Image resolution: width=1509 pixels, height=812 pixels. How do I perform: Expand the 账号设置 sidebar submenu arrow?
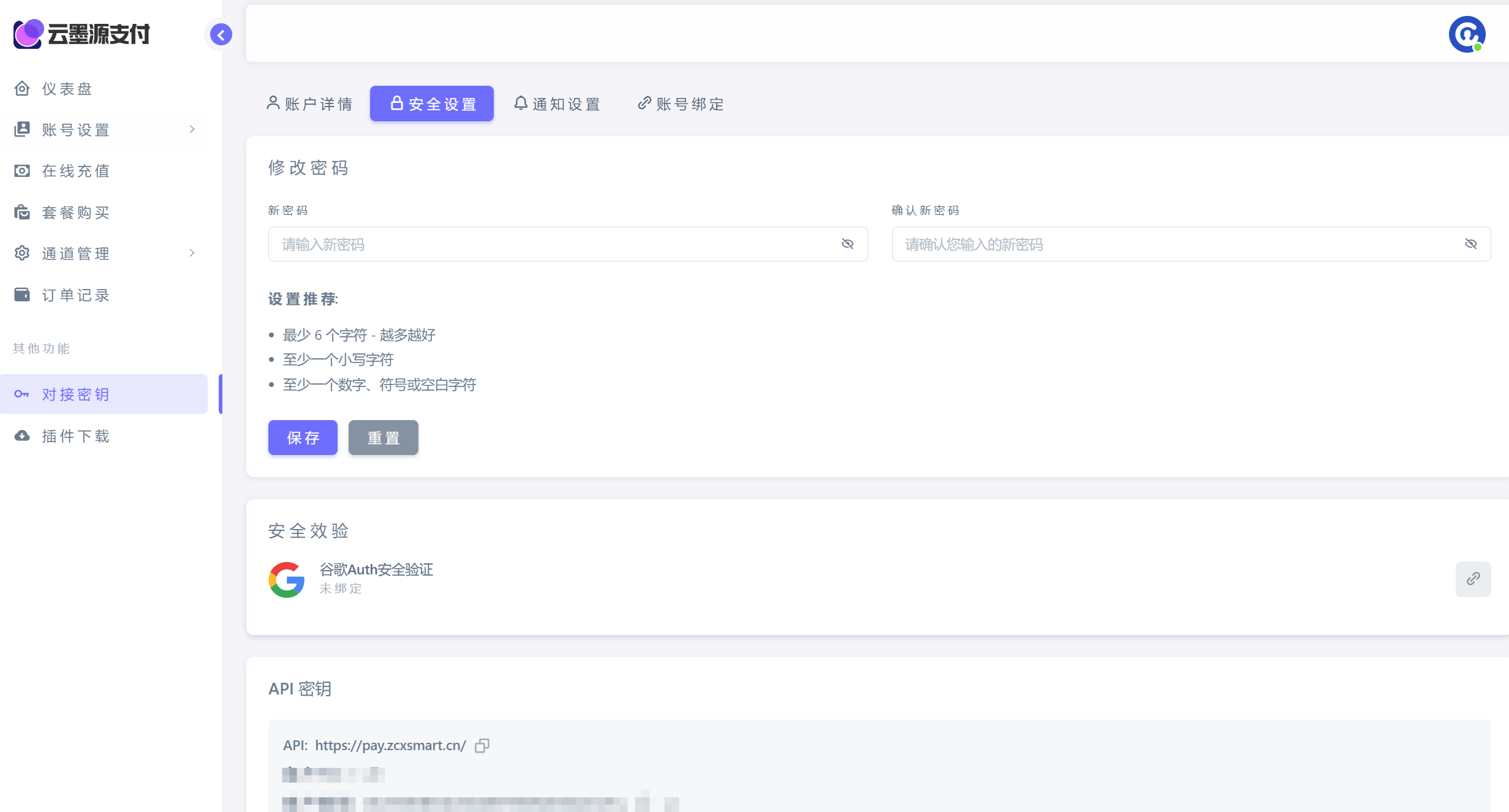(x=192, y=129)
